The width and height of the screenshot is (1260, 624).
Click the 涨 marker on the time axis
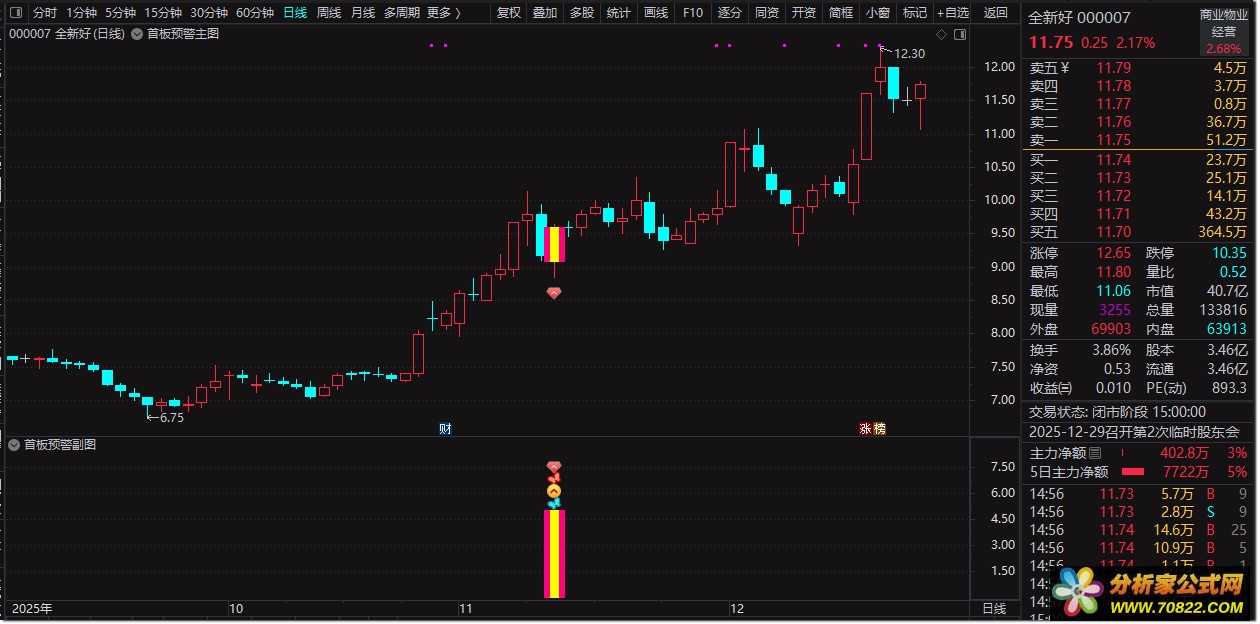(866, 428)
